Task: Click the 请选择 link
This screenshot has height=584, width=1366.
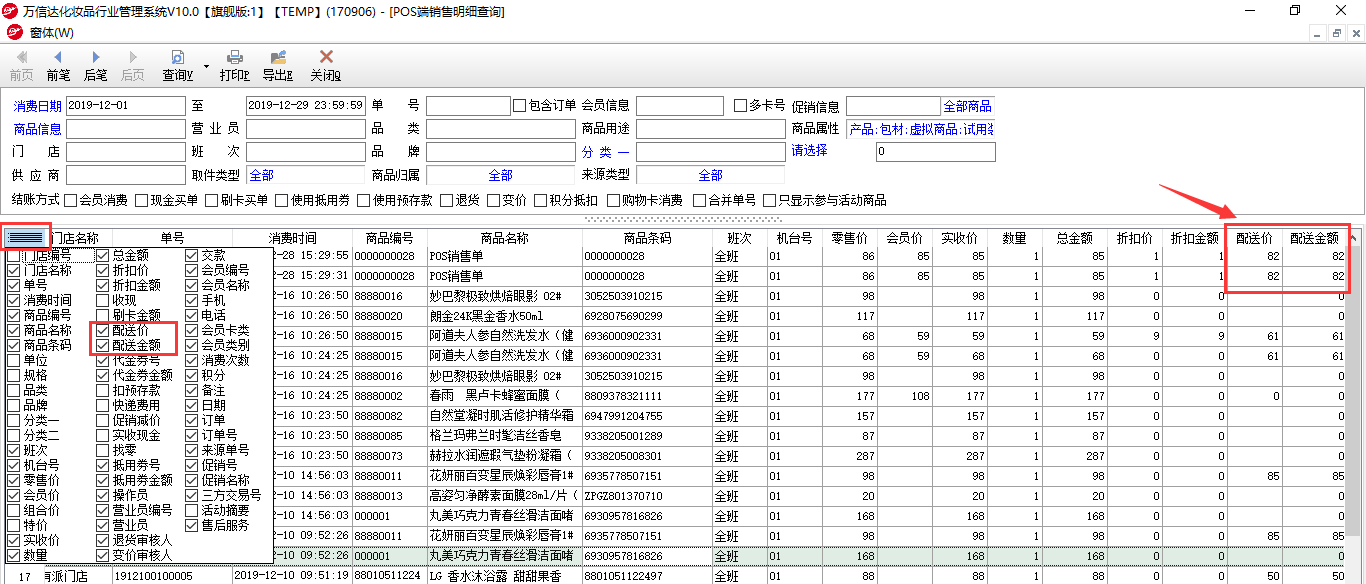Action: 810,151
